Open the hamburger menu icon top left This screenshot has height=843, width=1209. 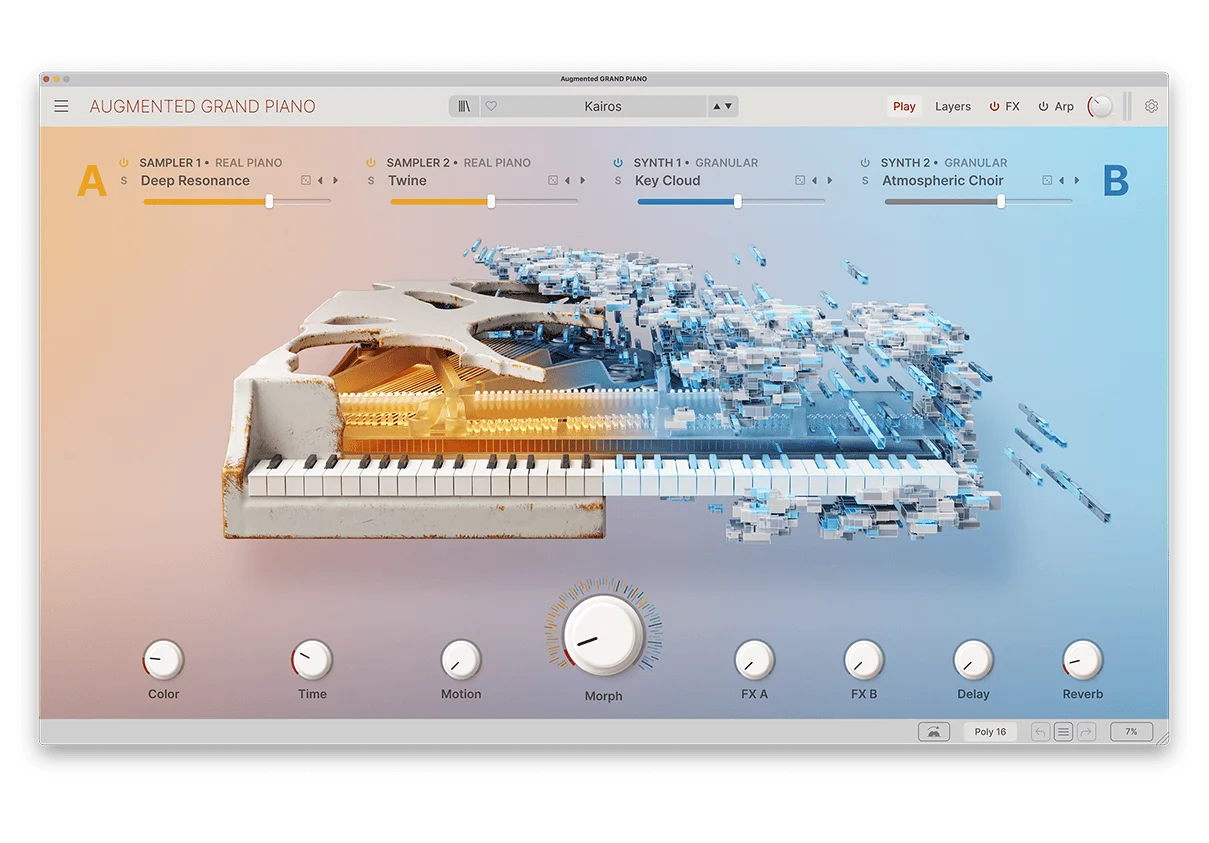(x=61, y=106)
